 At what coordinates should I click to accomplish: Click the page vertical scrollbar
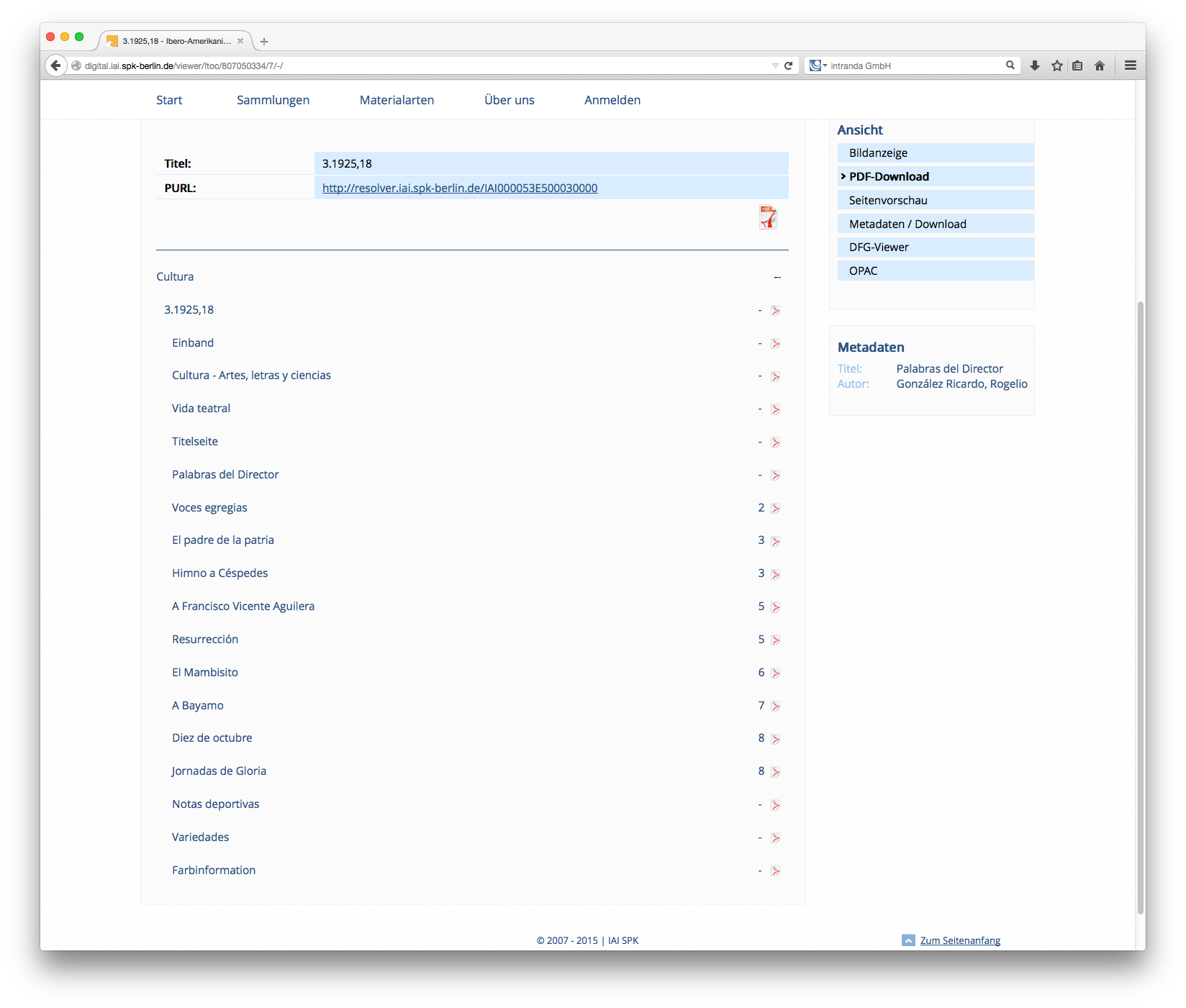pos(1140,608)
